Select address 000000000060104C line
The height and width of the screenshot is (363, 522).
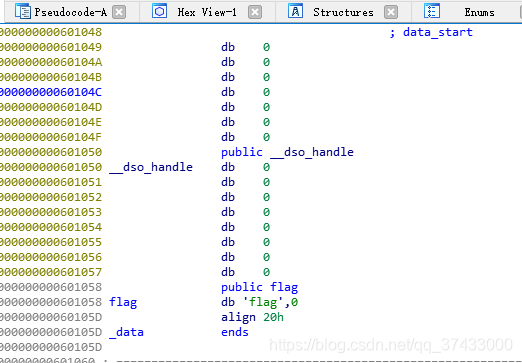pos(51,92)
